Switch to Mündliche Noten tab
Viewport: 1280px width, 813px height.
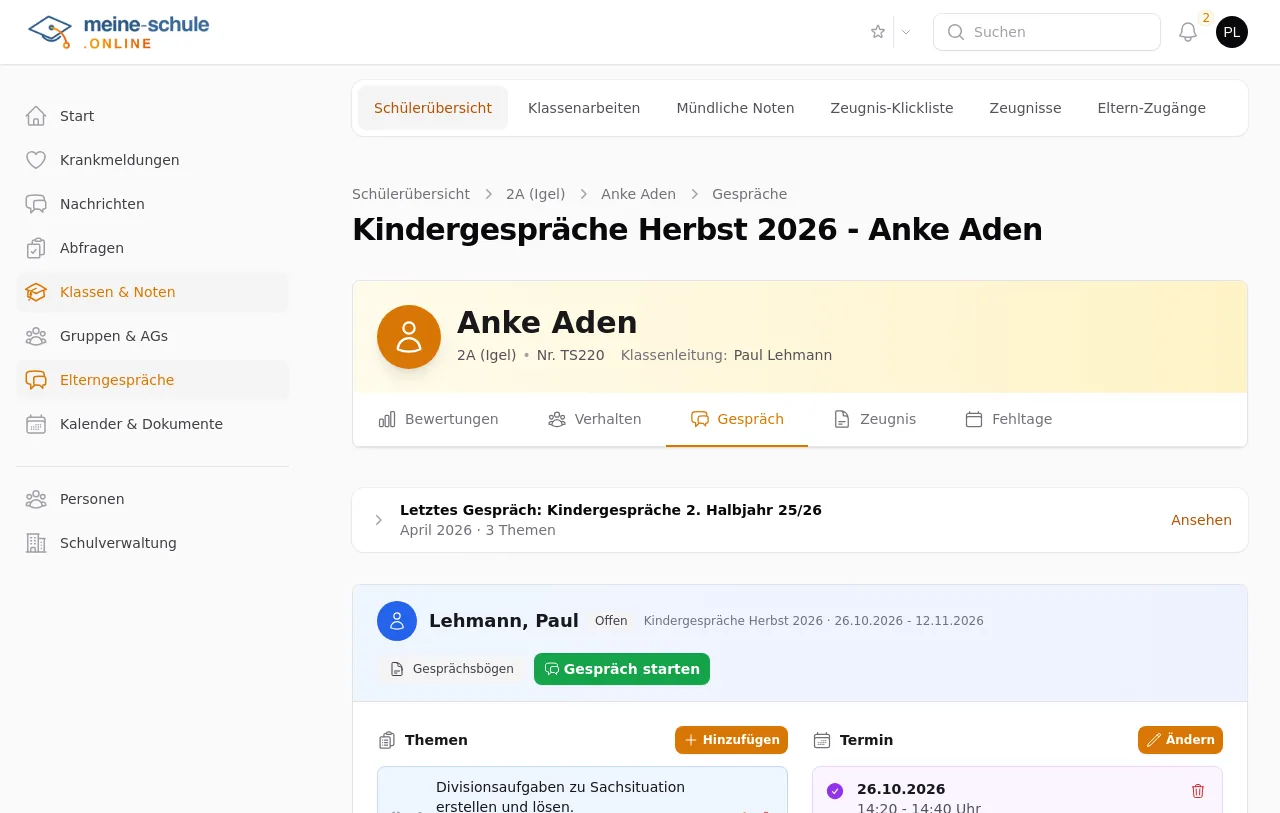[x=735, y=108]
